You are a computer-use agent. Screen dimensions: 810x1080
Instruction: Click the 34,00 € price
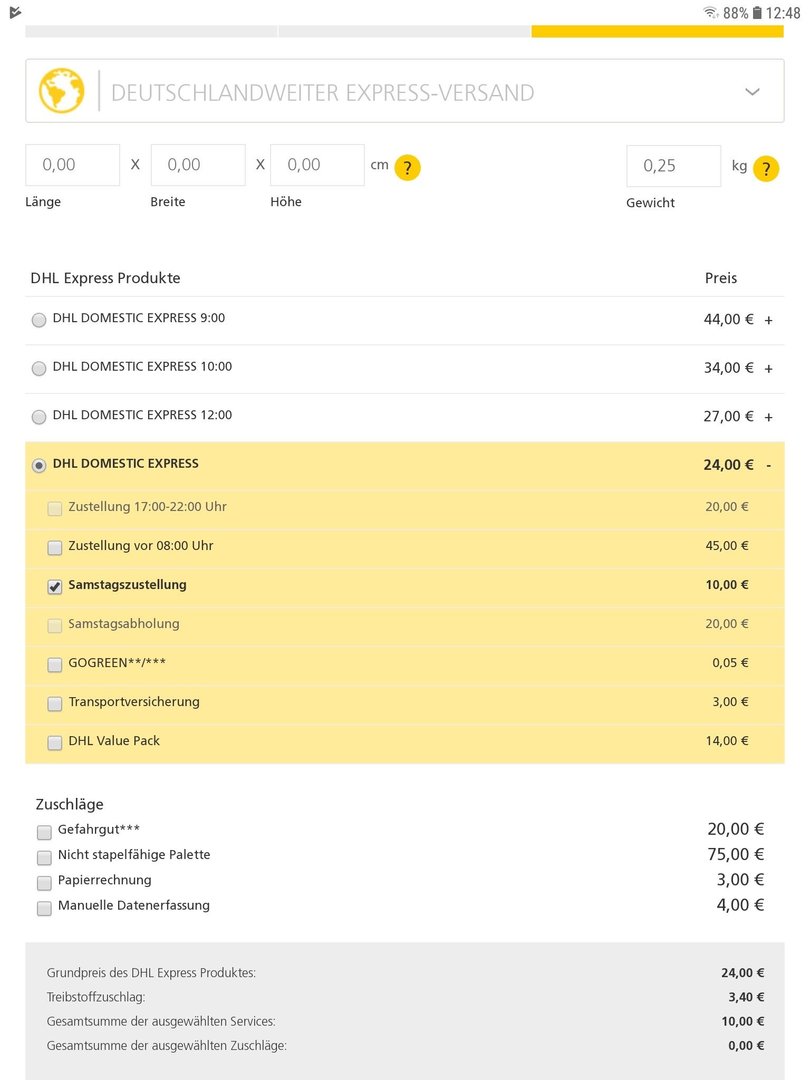coord(728,368)
